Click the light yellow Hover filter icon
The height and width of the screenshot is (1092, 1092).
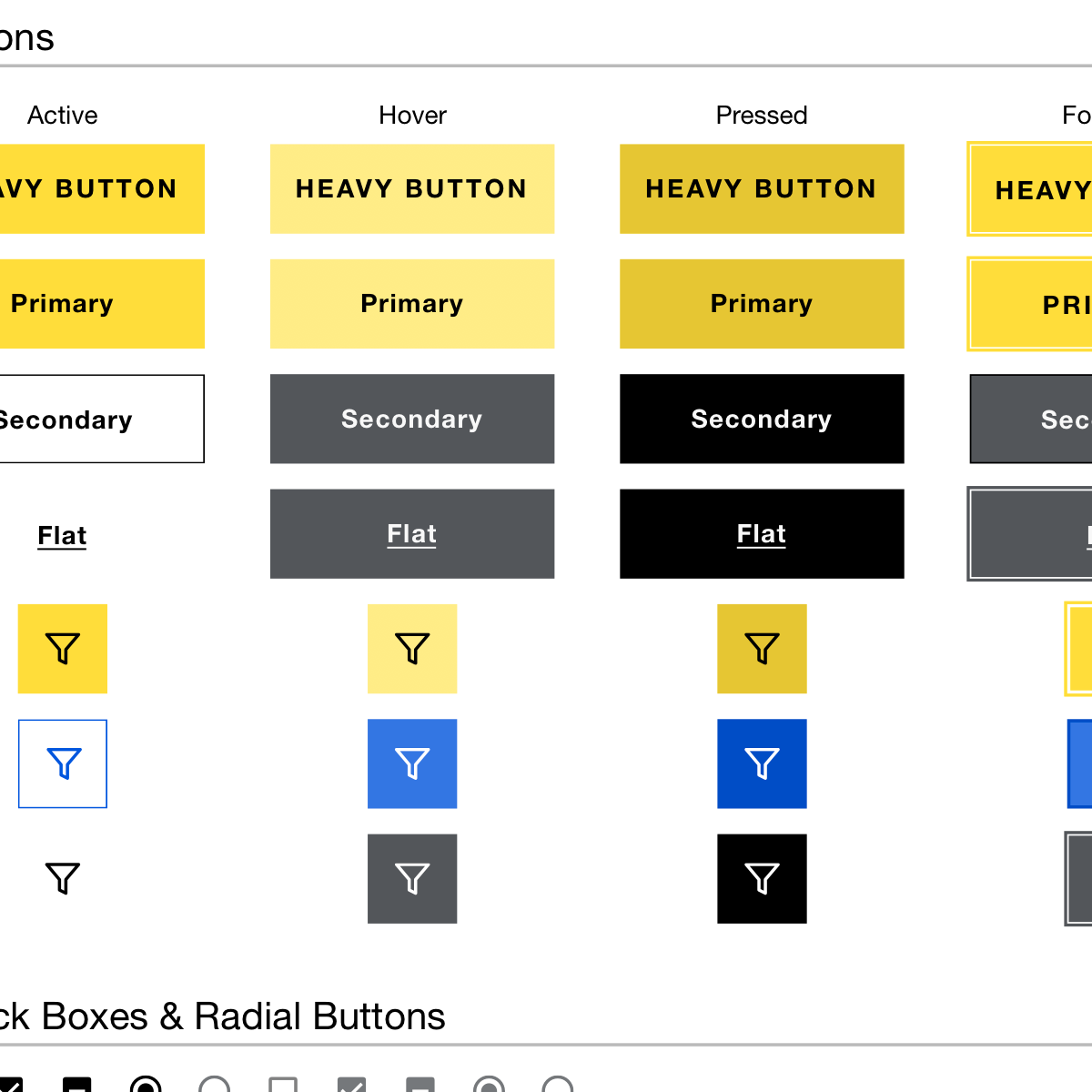412,649
